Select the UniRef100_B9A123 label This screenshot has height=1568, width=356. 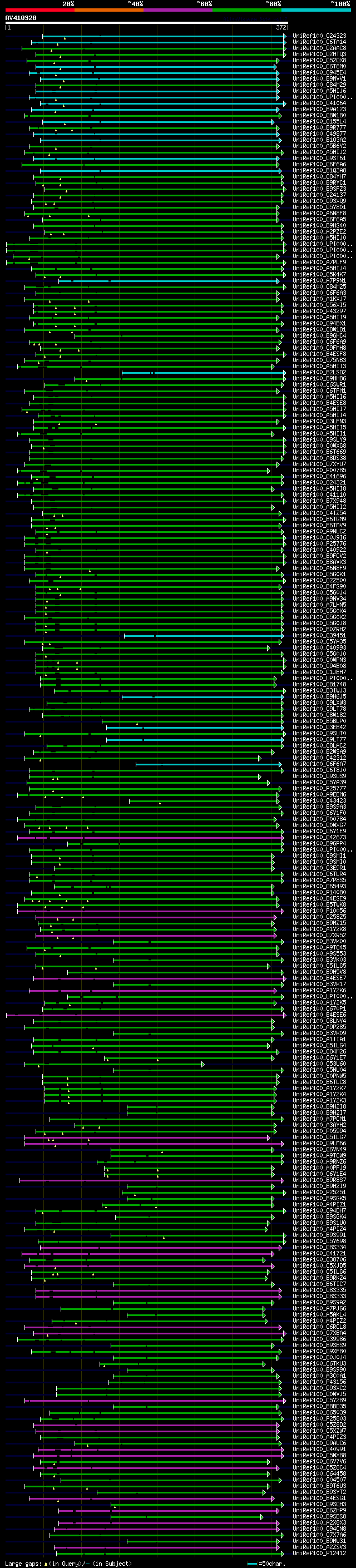pos(319,109)
